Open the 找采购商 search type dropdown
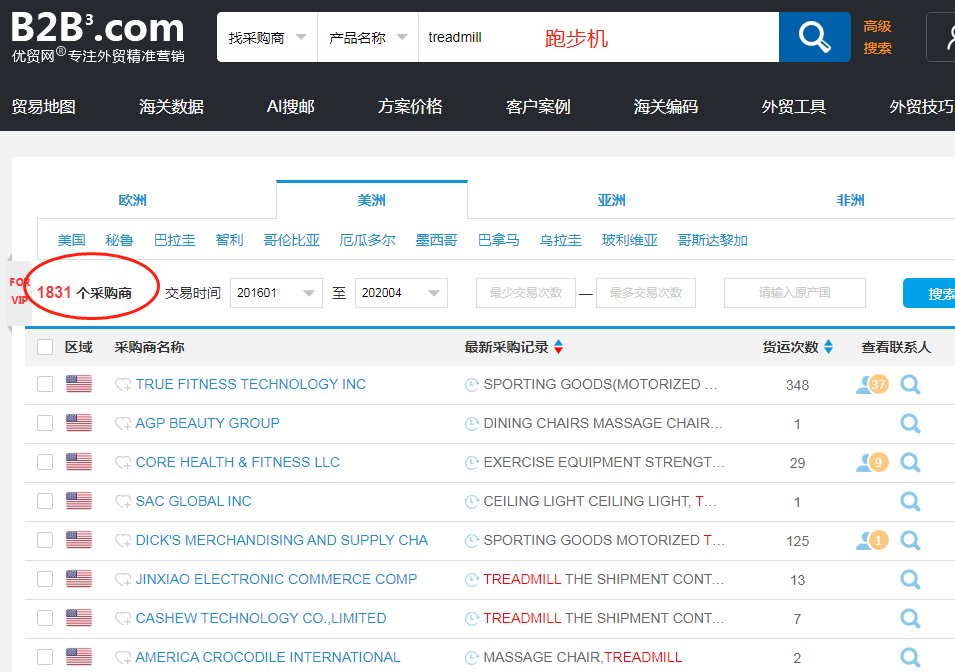955x672 pixels. [x=267, y=38]
